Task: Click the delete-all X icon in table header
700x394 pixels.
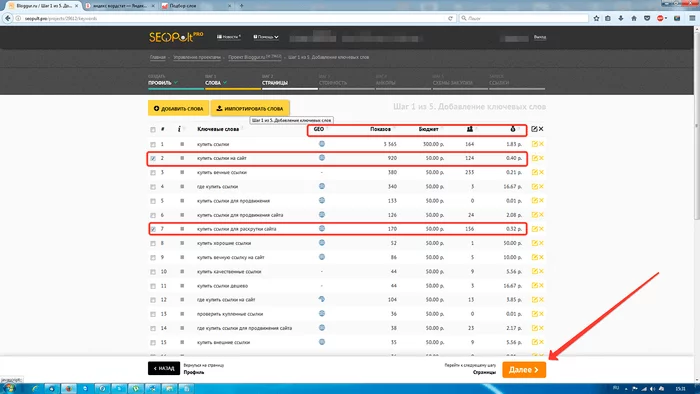Action: click(541, 129)
